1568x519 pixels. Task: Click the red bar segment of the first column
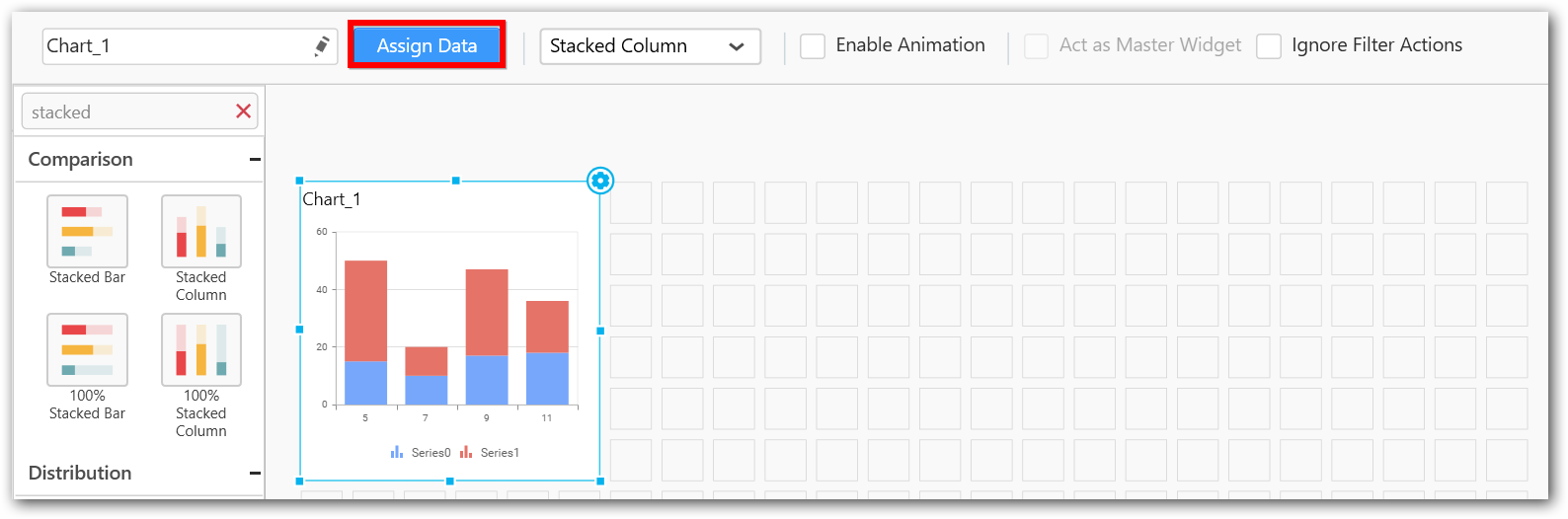[365, 310]
